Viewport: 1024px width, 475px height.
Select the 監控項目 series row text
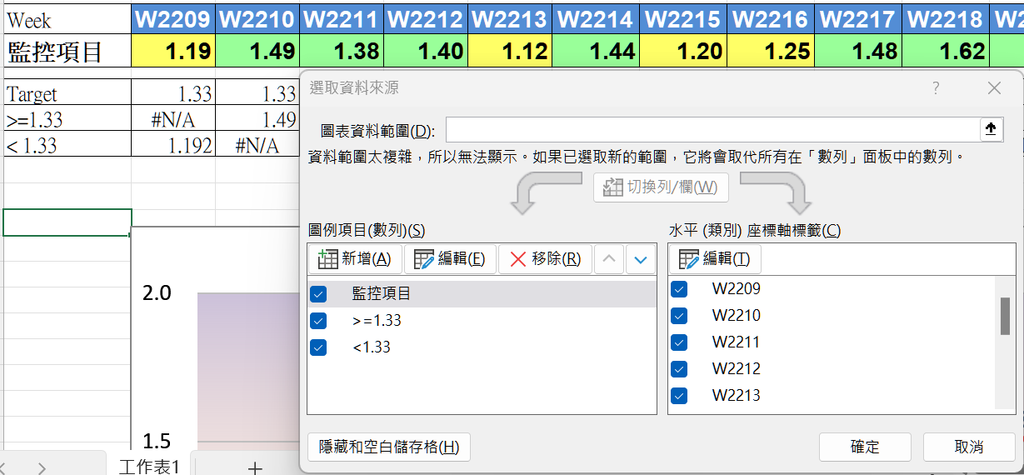(x=381, y=294)
